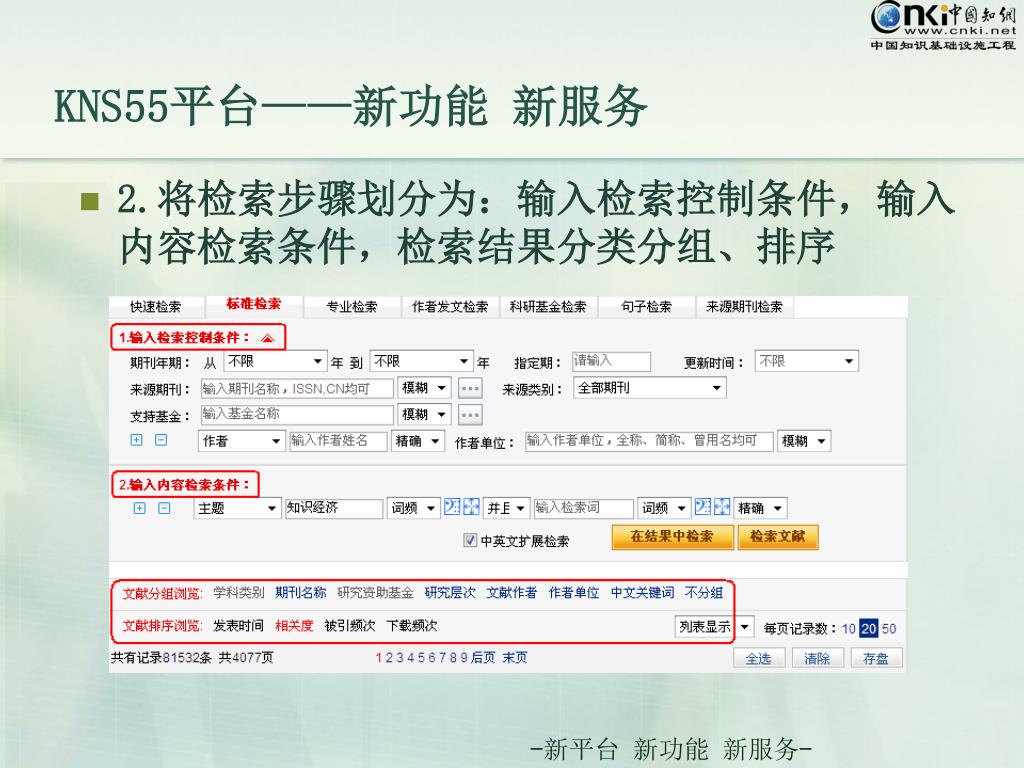The image size is (1024, 768).
Task: Open the 列表显示 view dropdown
Action: point(714,627)
